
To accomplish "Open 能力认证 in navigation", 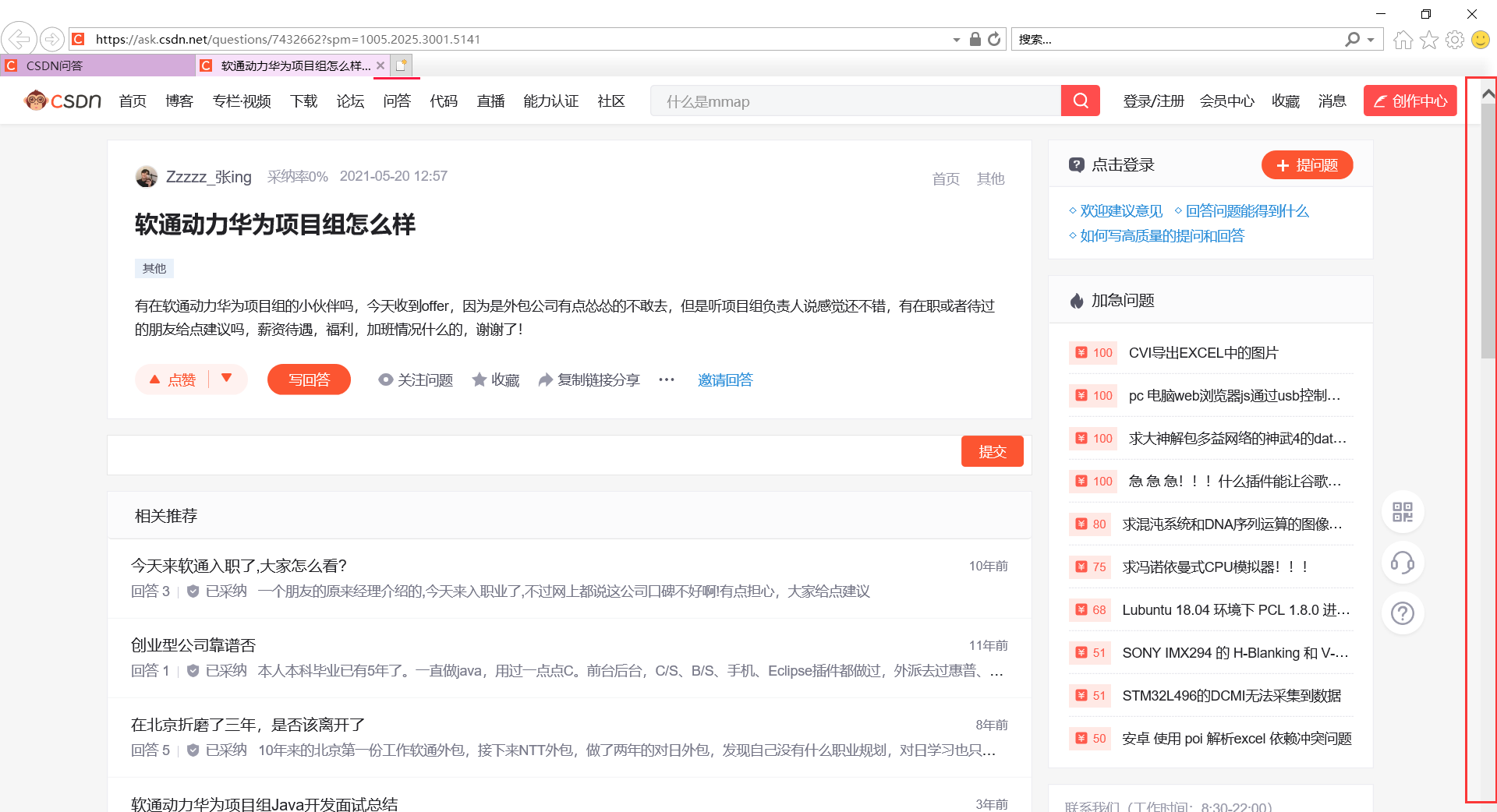I will pyautogui.click(x=551, y=101).
